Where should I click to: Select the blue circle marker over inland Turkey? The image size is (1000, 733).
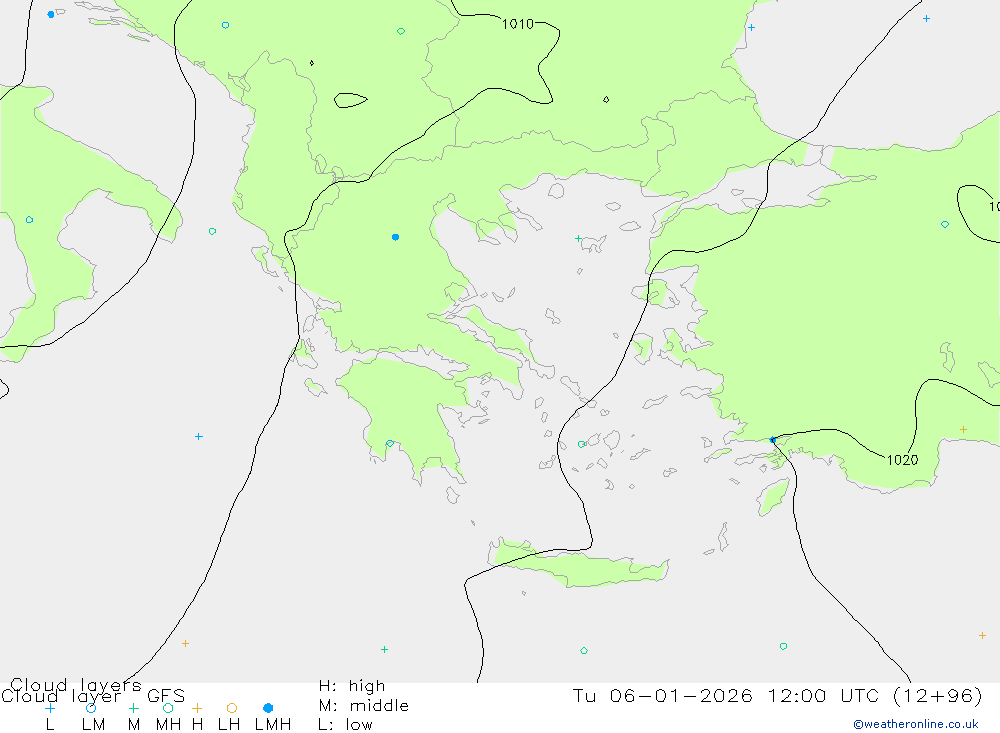(x=945, y=224)
